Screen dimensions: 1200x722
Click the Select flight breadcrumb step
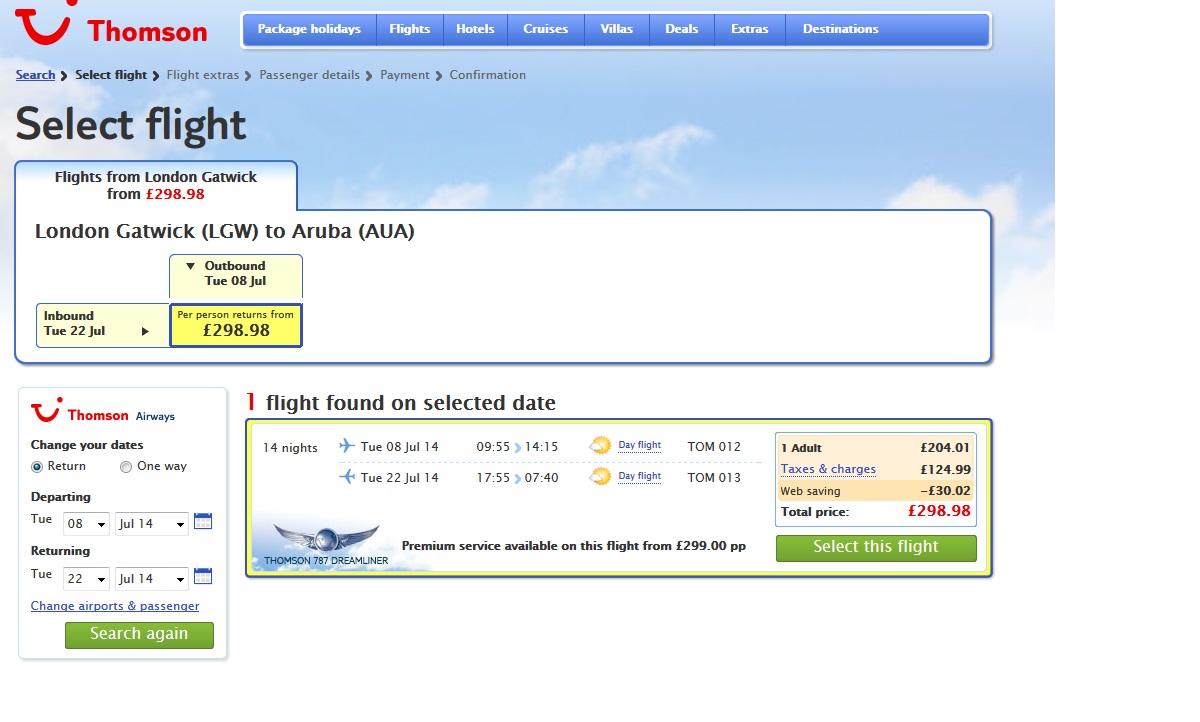click(x=111, y=75)
